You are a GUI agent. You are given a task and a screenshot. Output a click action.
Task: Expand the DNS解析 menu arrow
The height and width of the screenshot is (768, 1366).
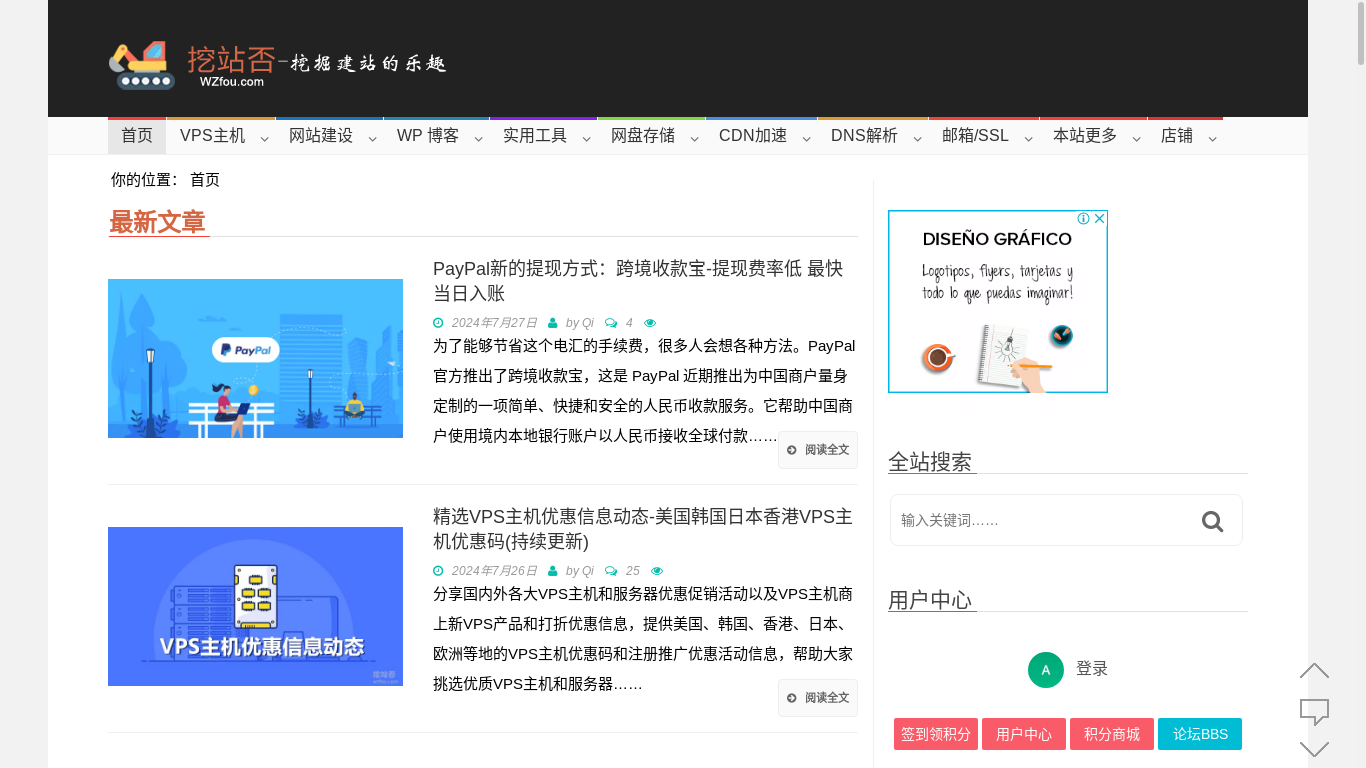917,138
